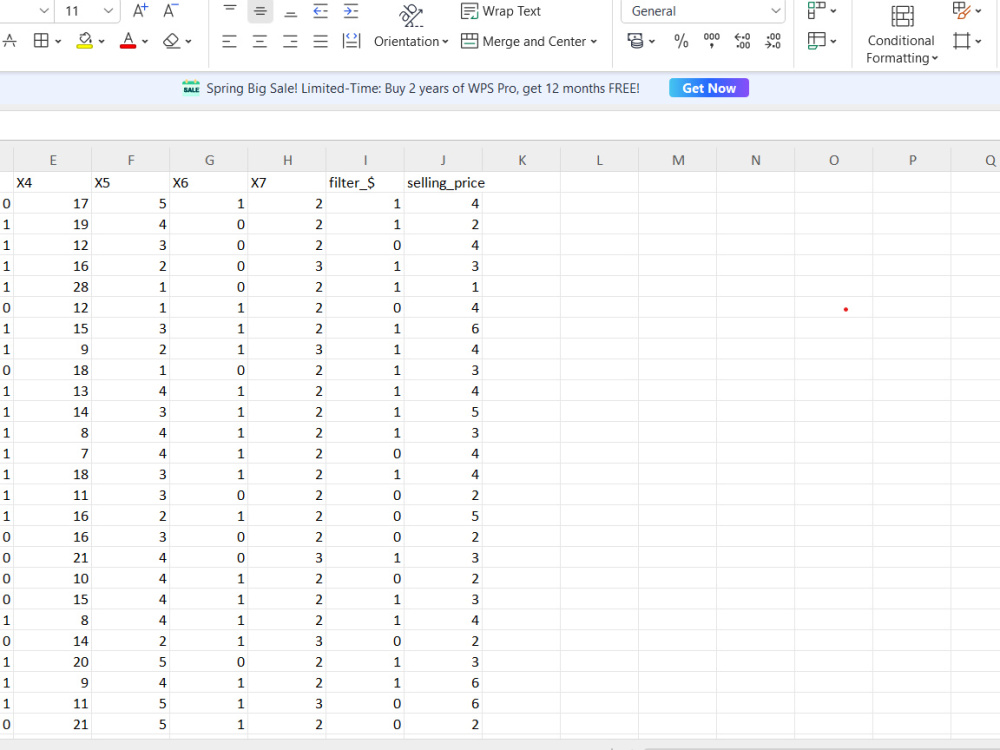
Task: Select cell with value 28 in column E
Action: coord(53,287)
